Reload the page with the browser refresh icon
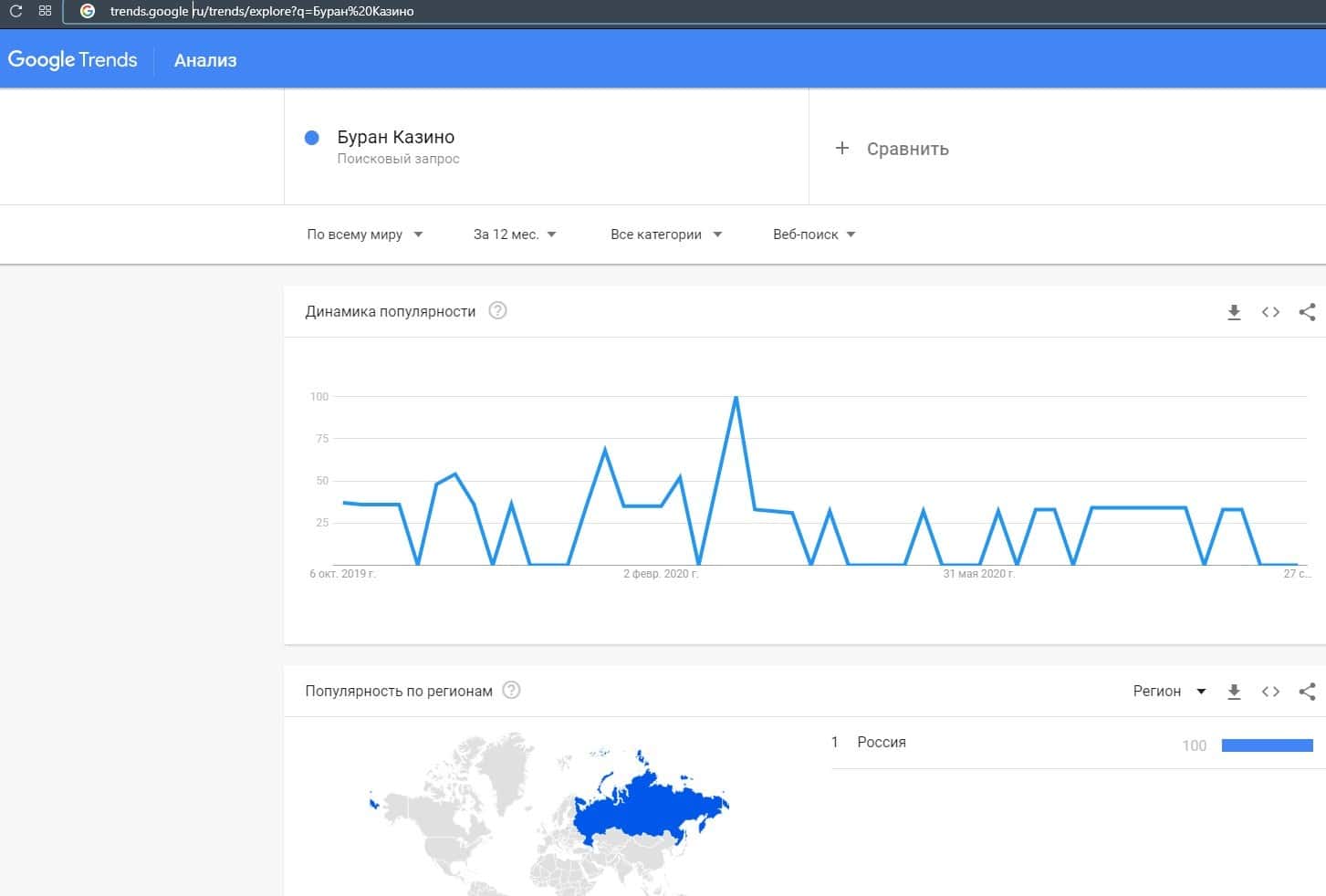The image size is (1326, 896). point(16,11)
